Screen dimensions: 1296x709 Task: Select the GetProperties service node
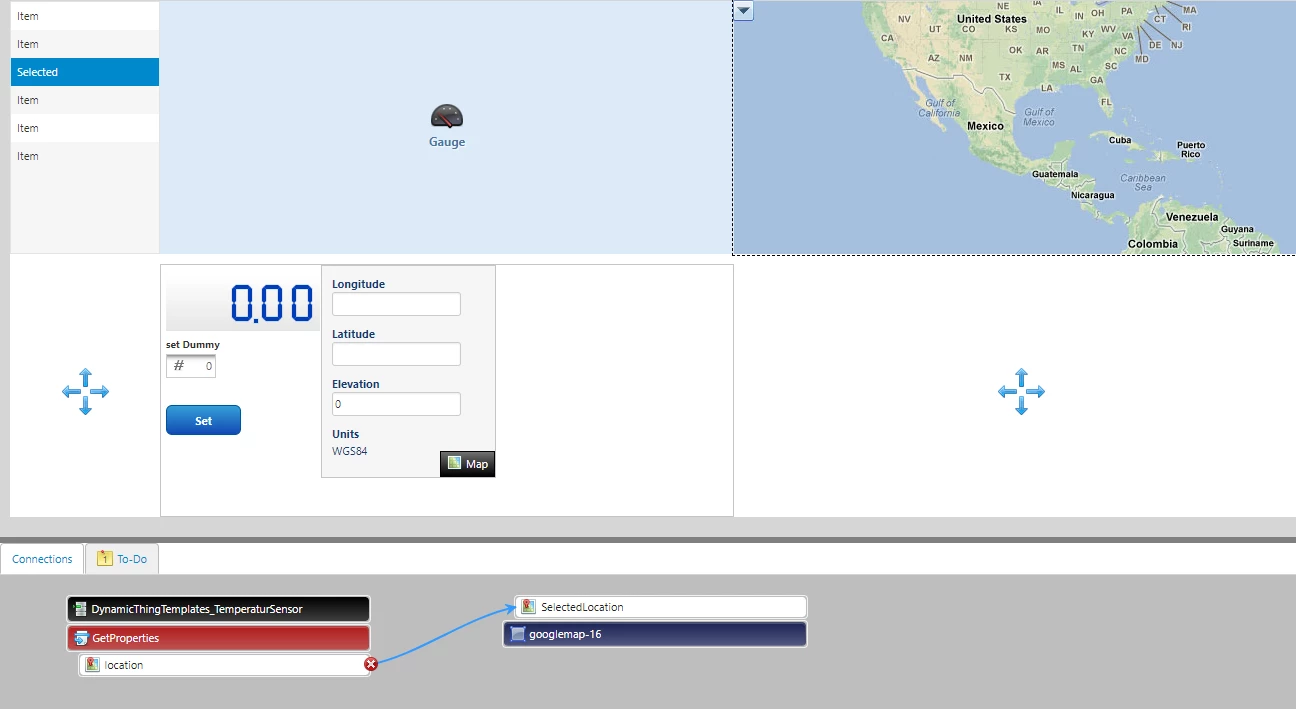[219, 637]
